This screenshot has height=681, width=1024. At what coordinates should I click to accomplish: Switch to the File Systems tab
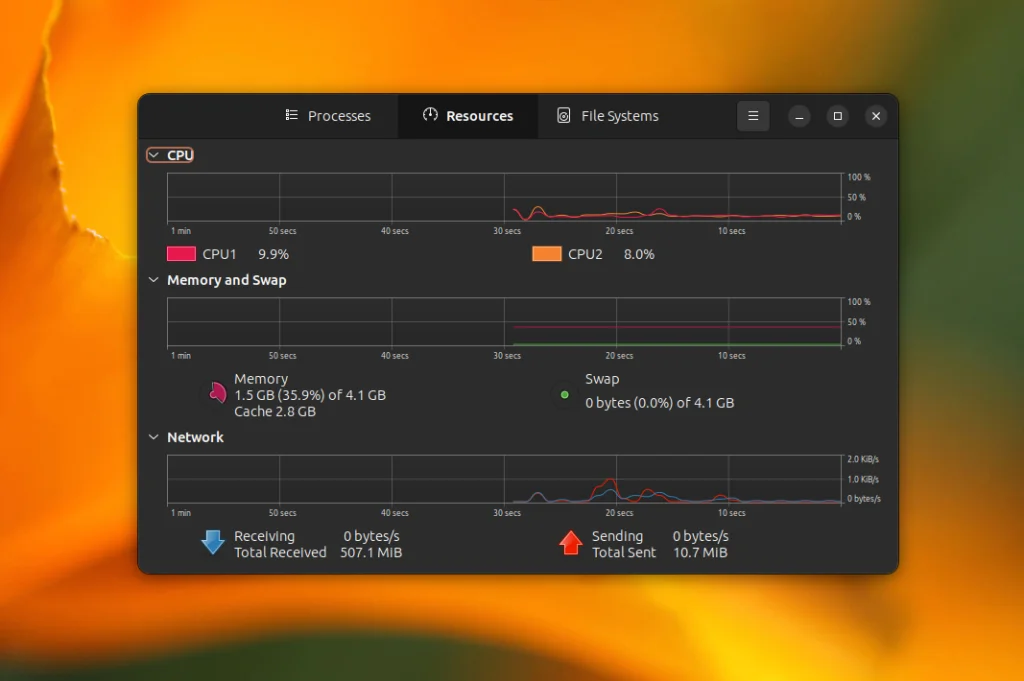point(608,116)
